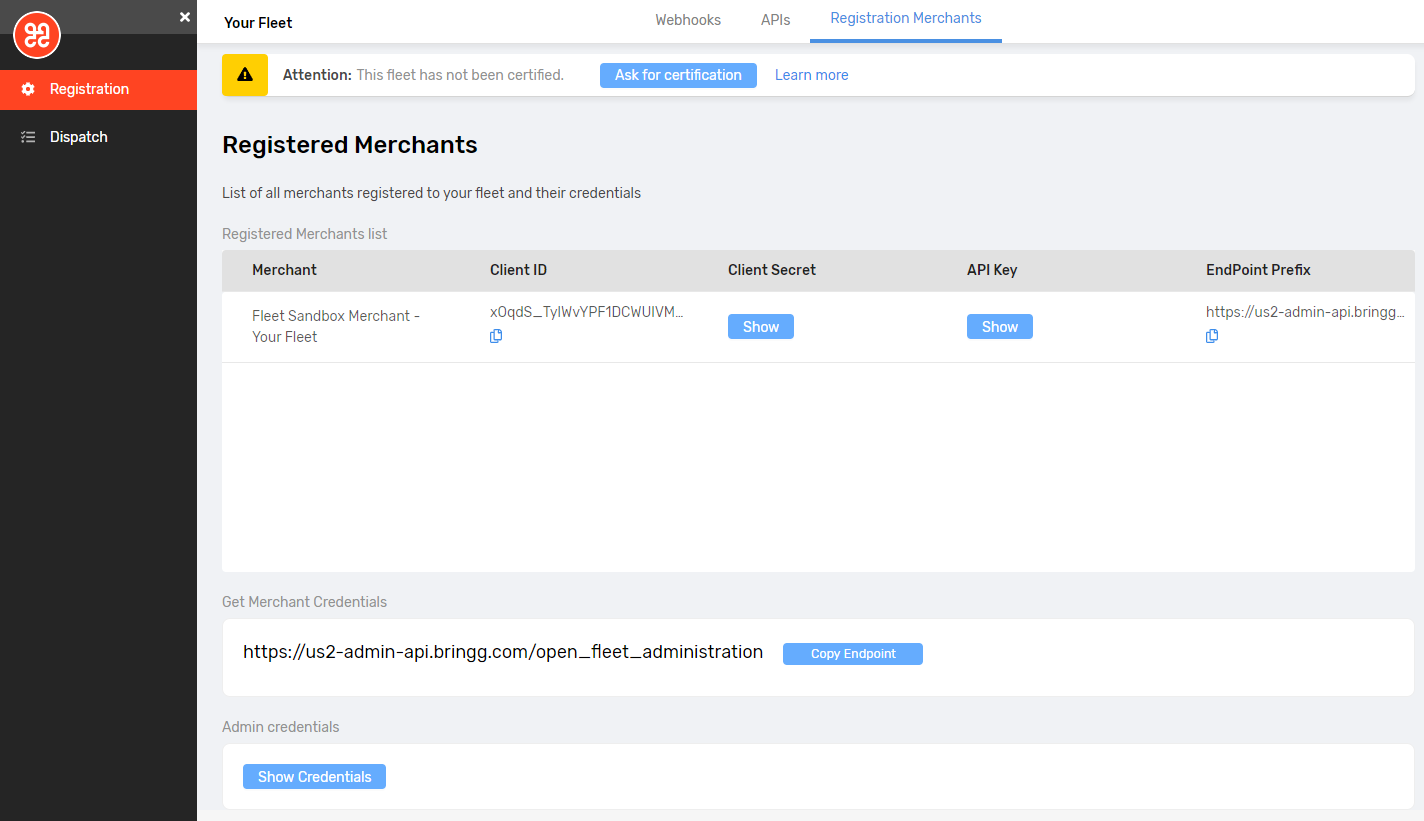This screenshot has height=821, width=1424.
Task: Click the Get Merchant Credentials label
Action: point(304,602)
